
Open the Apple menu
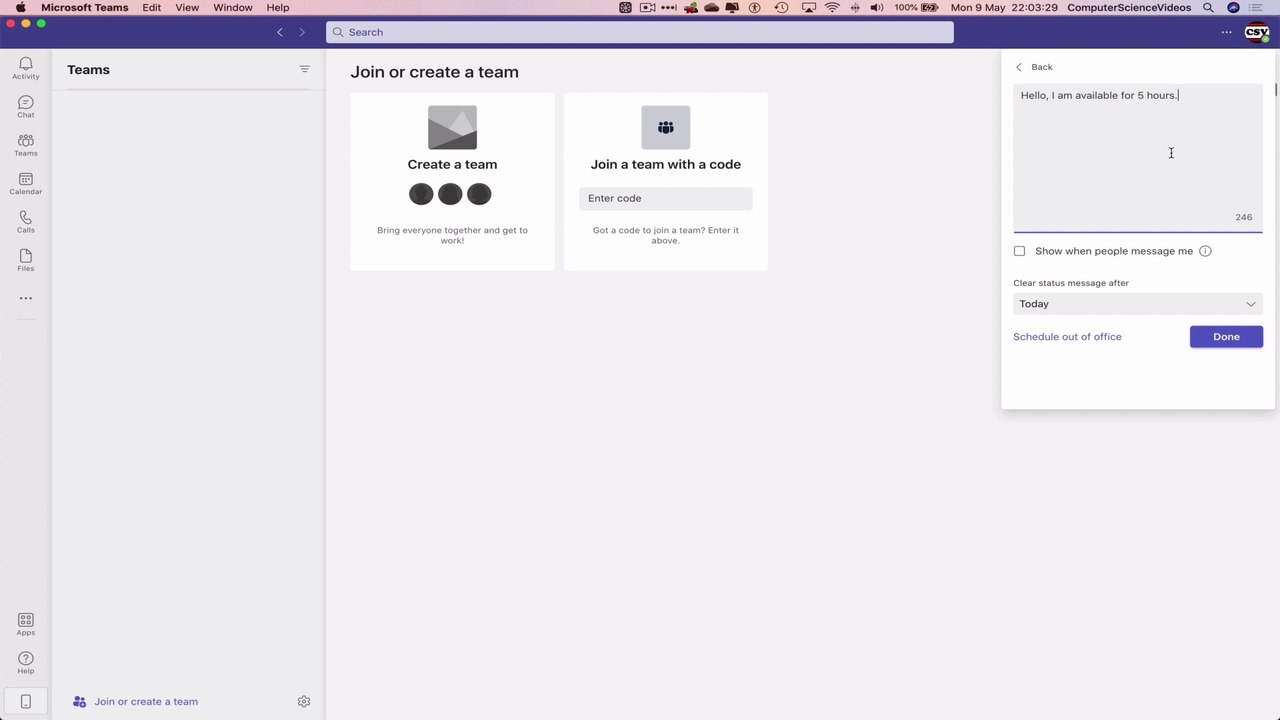click(20, 7)
